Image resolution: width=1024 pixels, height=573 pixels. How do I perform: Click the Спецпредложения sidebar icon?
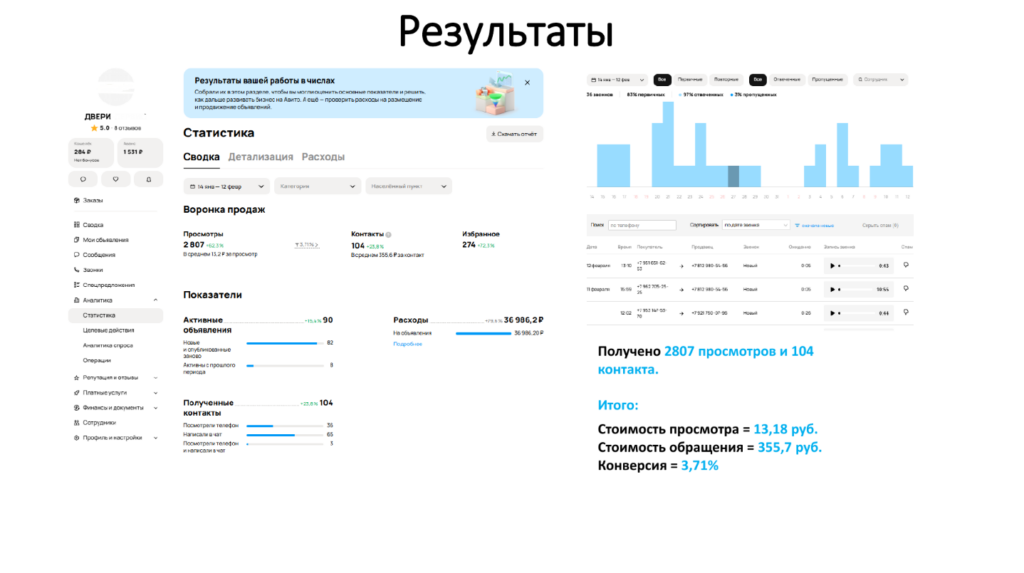pos(76,285)
